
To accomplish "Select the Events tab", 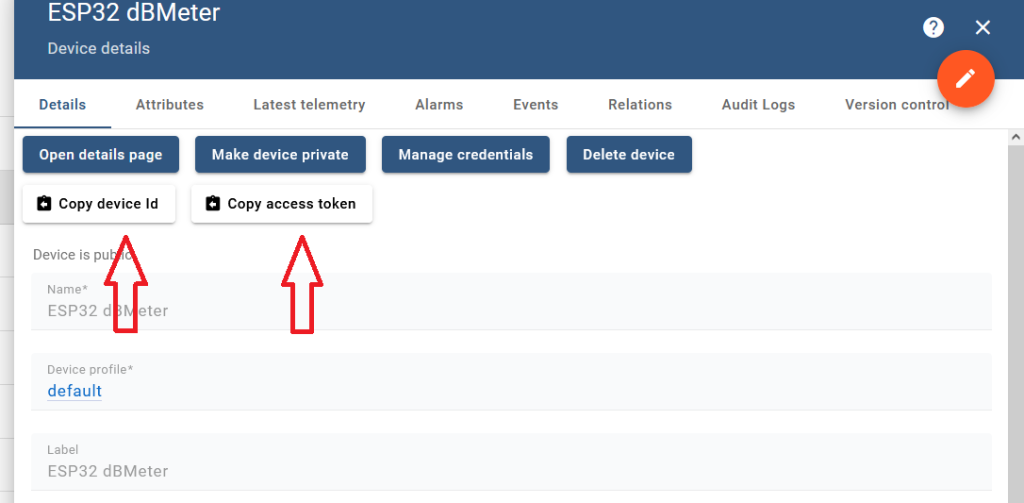I will 535,105.
